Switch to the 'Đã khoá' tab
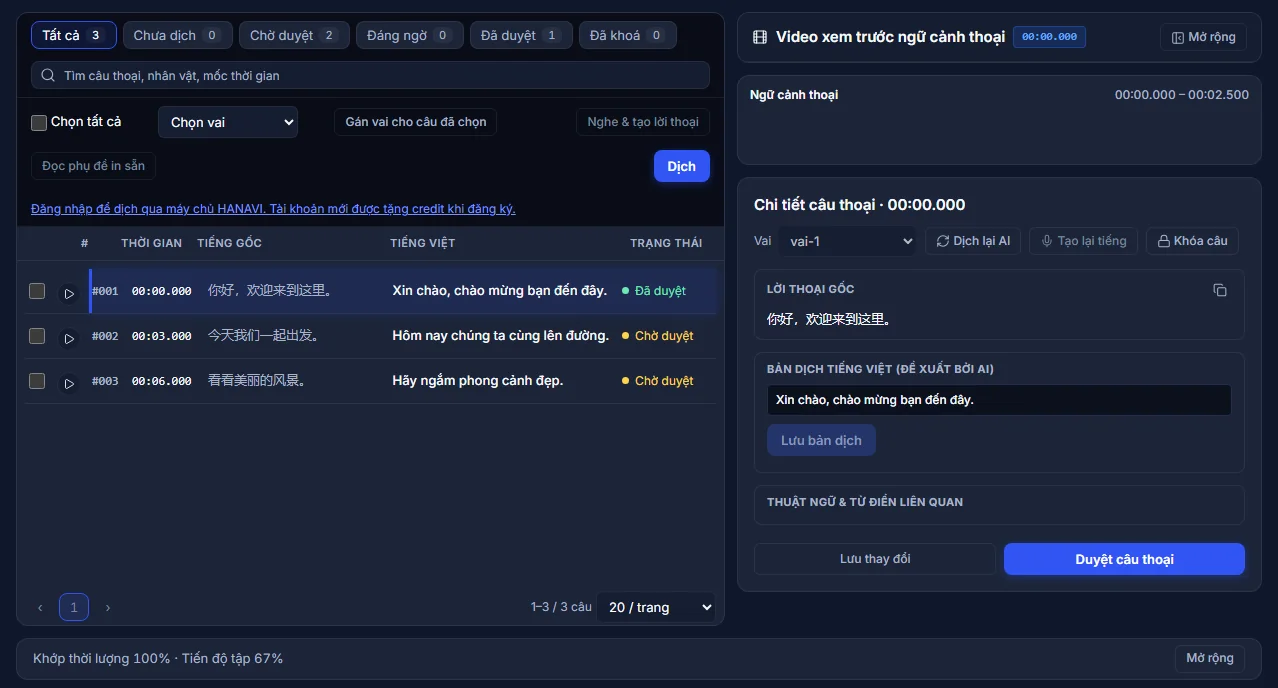The image size is (1278, 688). tap(628, 36)
